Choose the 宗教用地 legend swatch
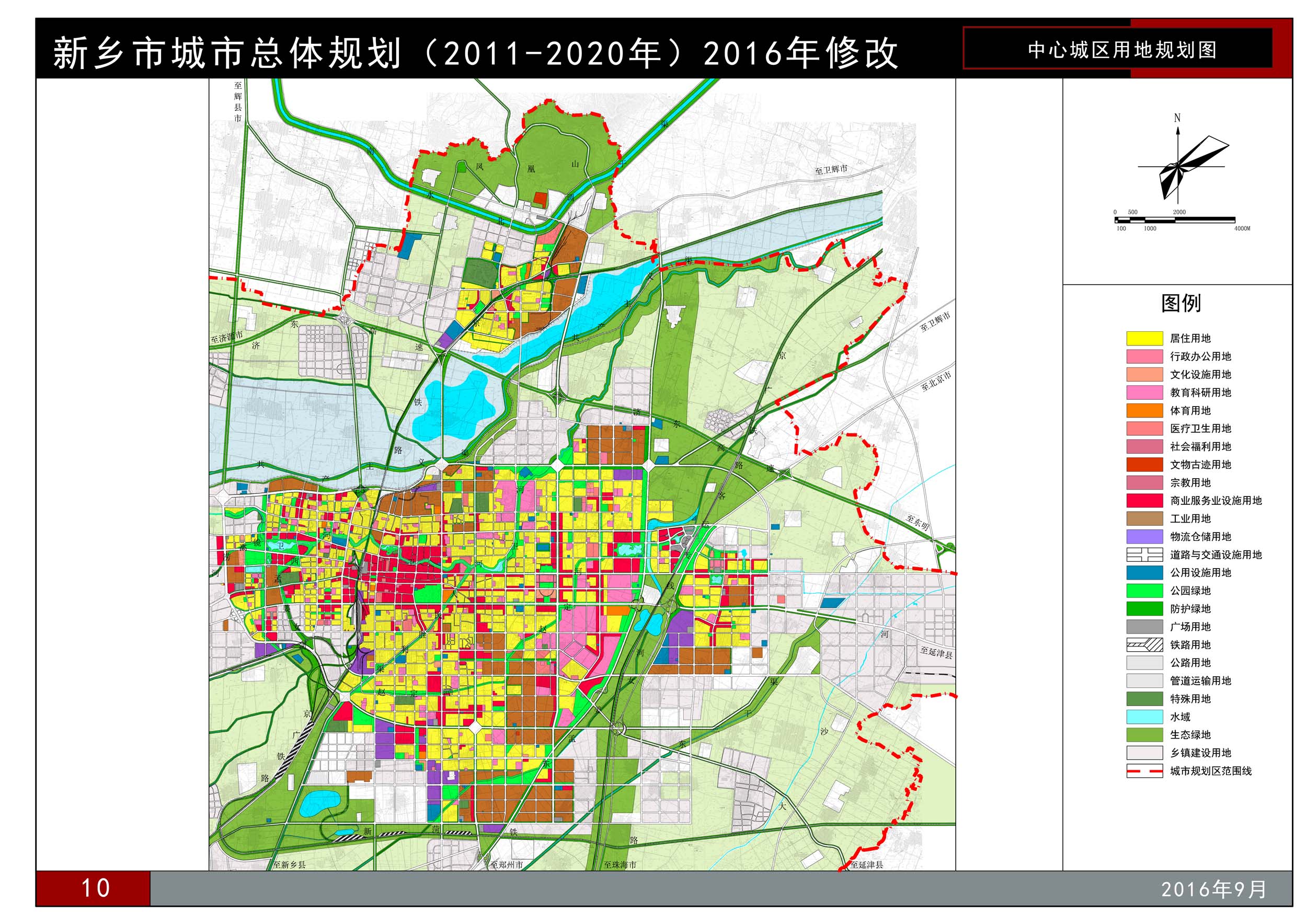This screenshot has width=1307, height=924. (x=1144, y=482)
